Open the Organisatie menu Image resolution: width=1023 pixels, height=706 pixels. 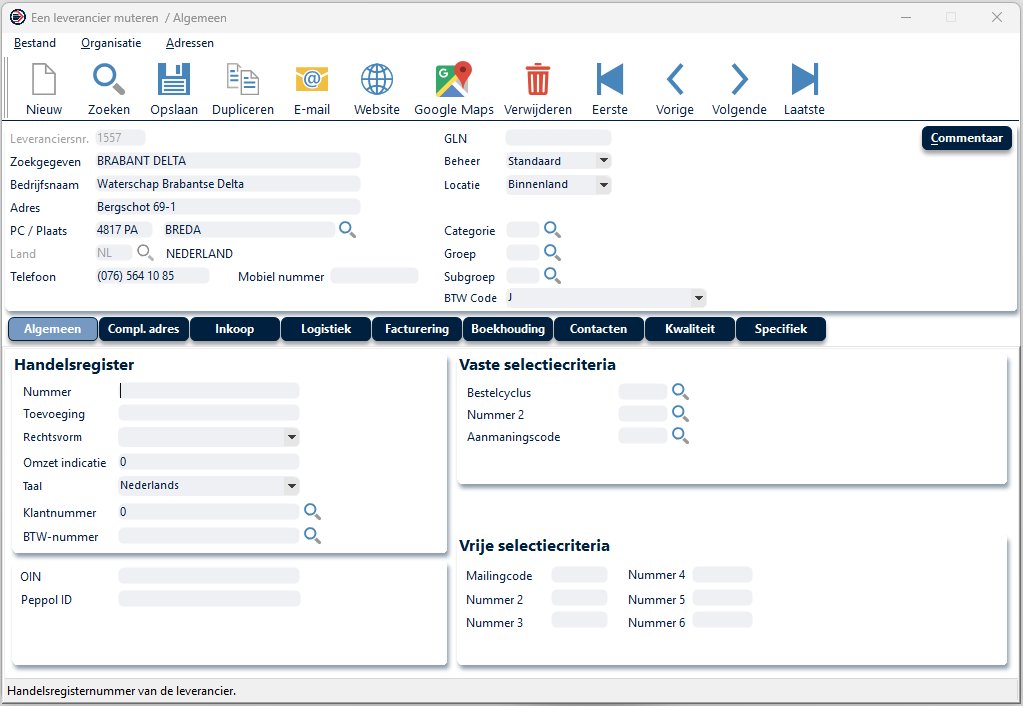pyautogui.click(x=111, y=43)
